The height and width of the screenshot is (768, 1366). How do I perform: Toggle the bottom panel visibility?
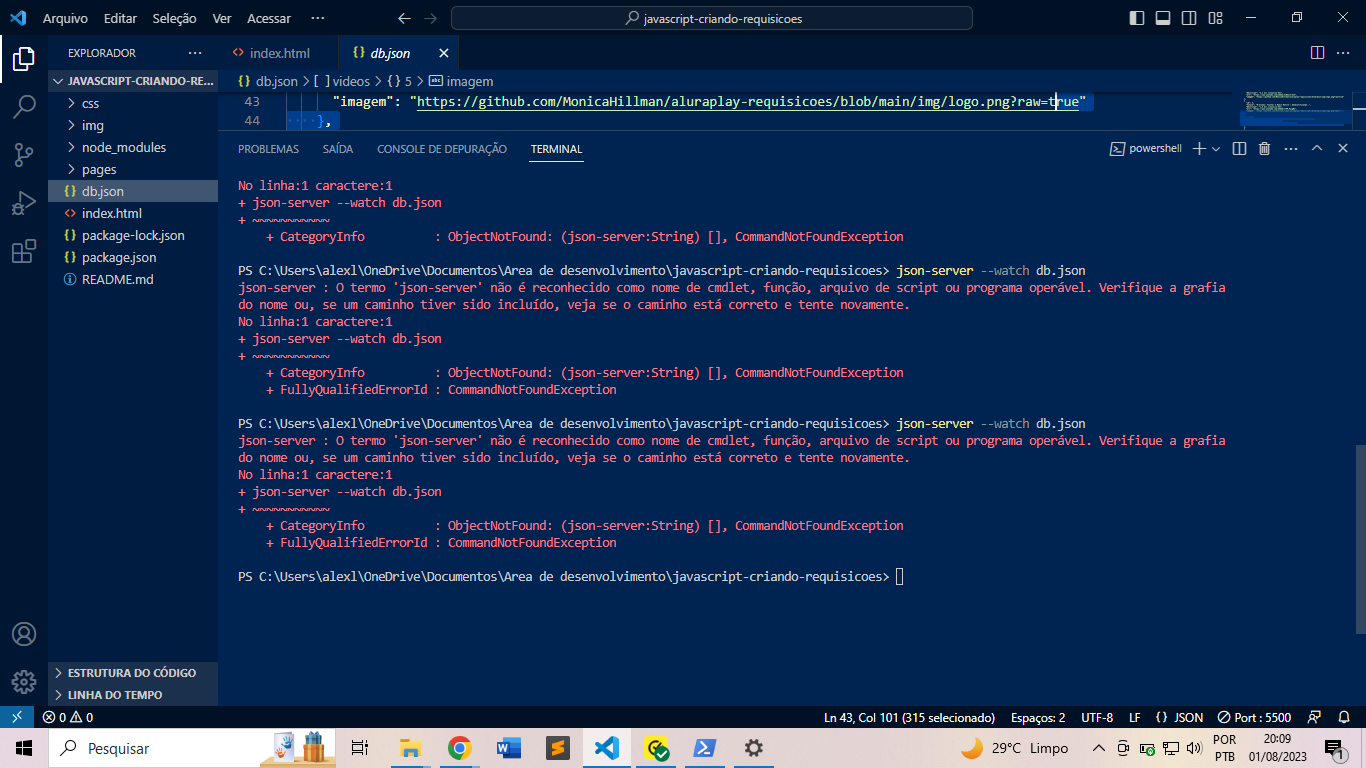1163,18
